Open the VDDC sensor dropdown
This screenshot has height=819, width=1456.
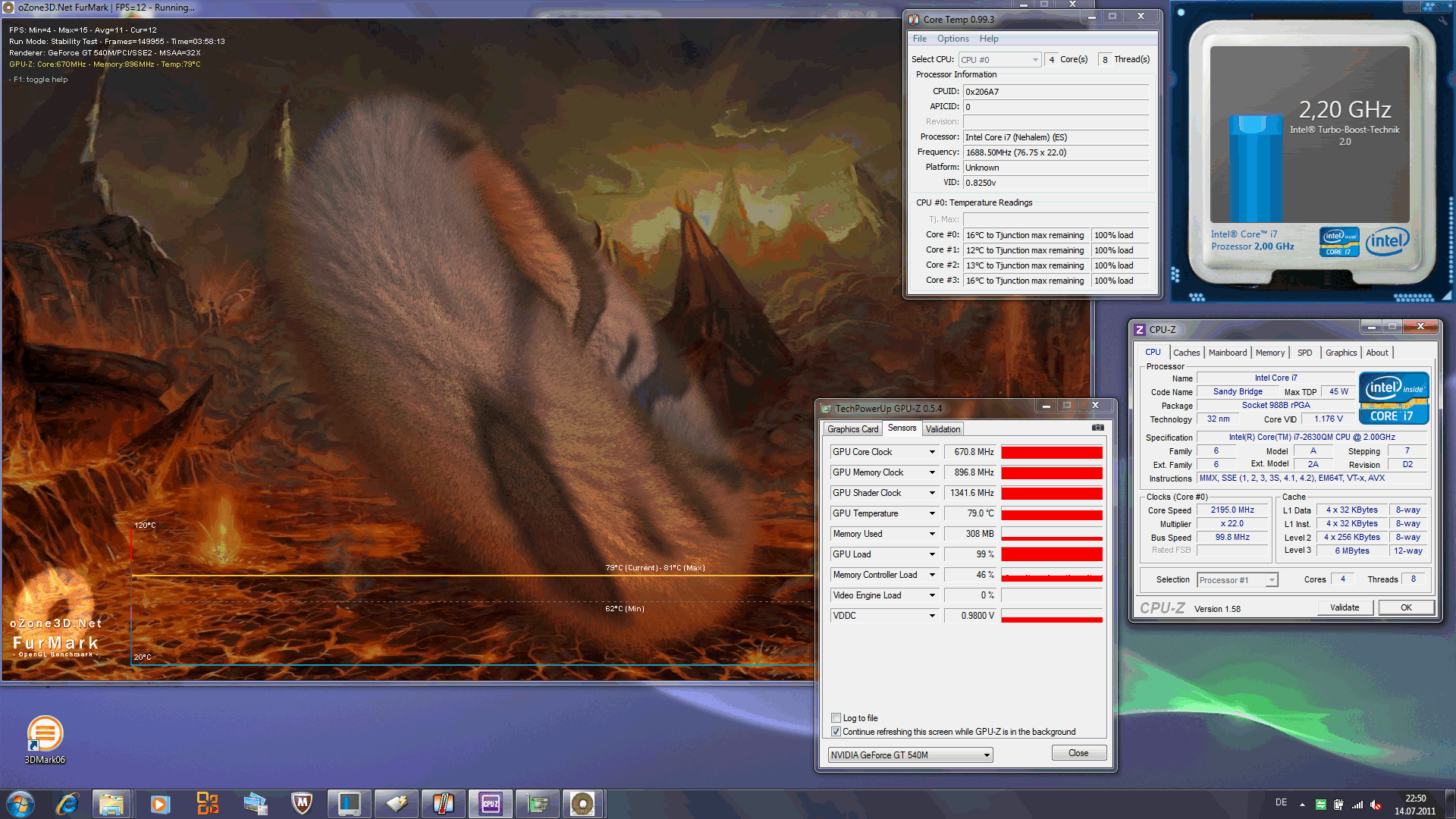click(x=932, y=616)
